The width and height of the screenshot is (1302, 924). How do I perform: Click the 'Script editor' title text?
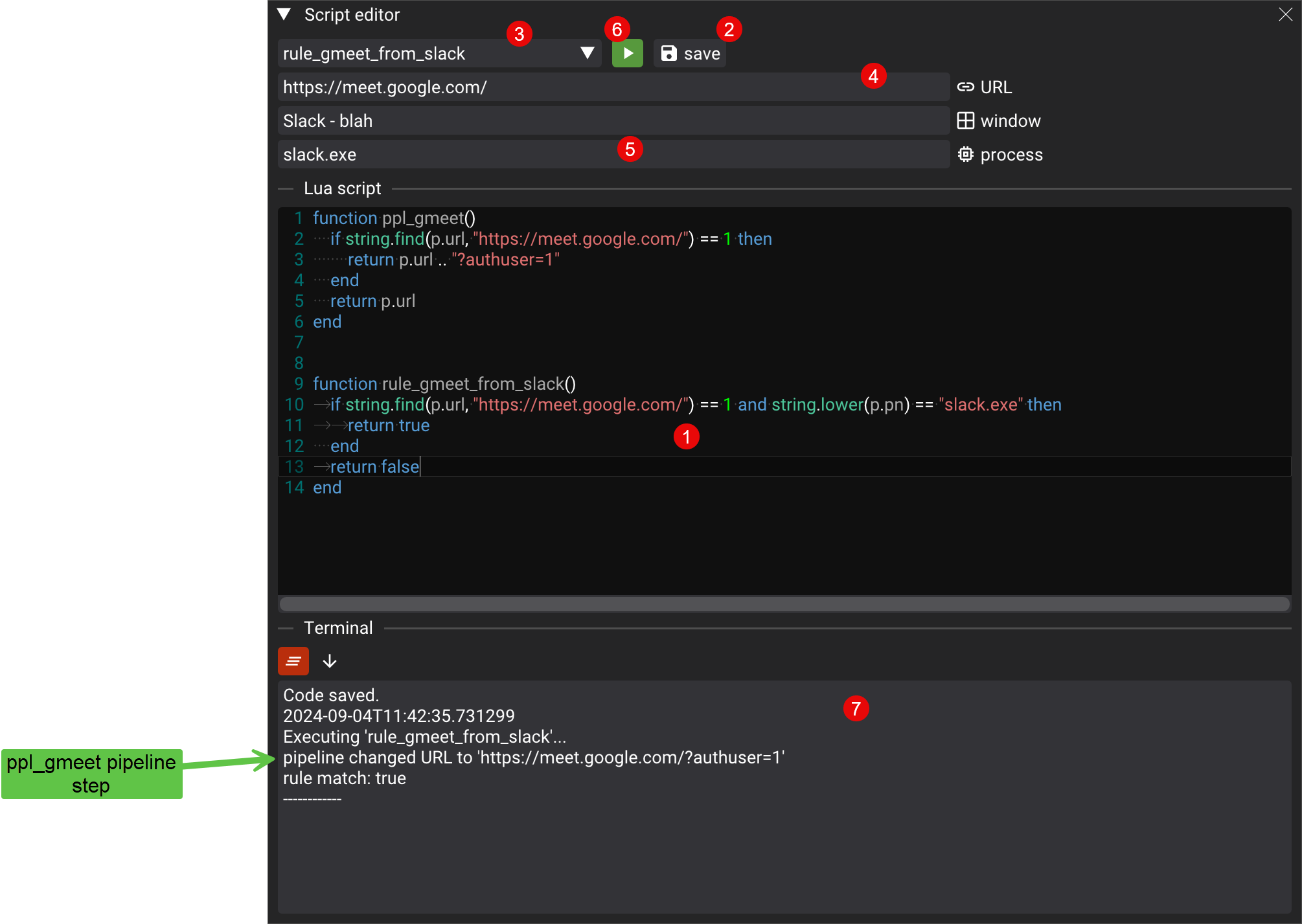(352, 14)
